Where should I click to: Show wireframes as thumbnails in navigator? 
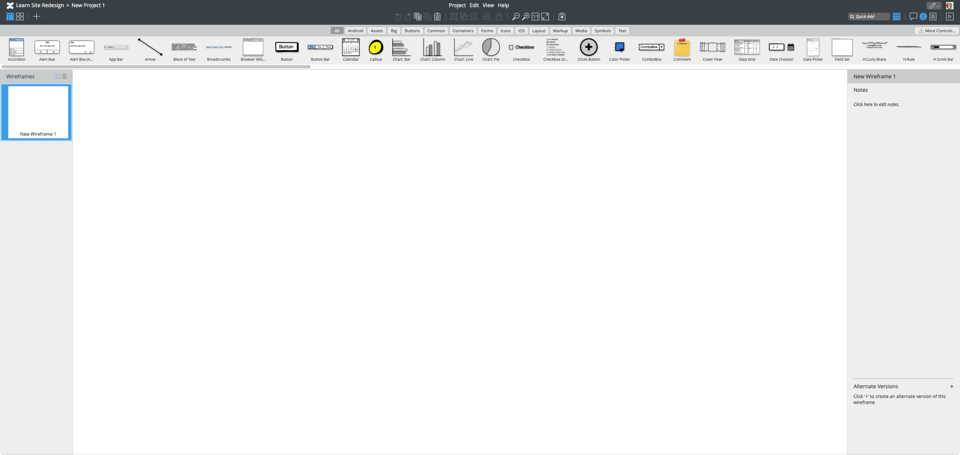coord(58,77)
